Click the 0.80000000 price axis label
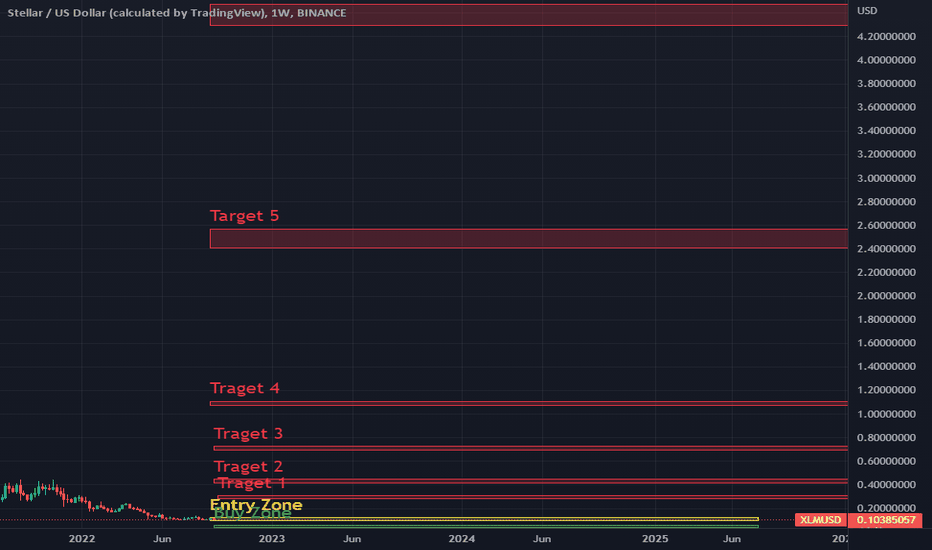 [886, 438]
